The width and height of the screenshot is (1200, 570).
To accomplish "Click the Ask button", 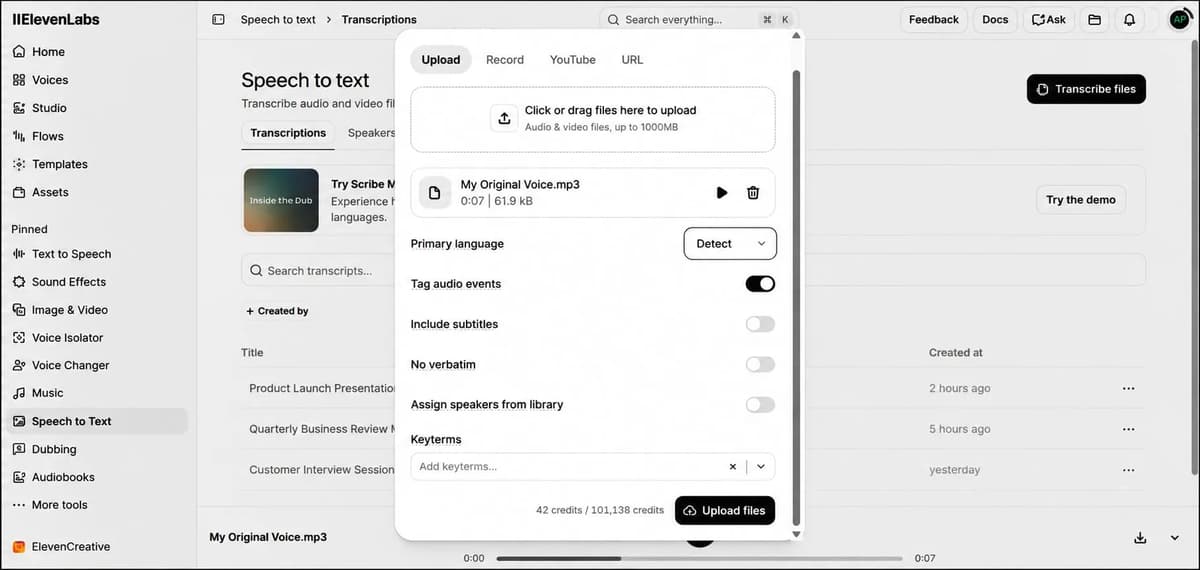I will click(x=1049, y=19).
